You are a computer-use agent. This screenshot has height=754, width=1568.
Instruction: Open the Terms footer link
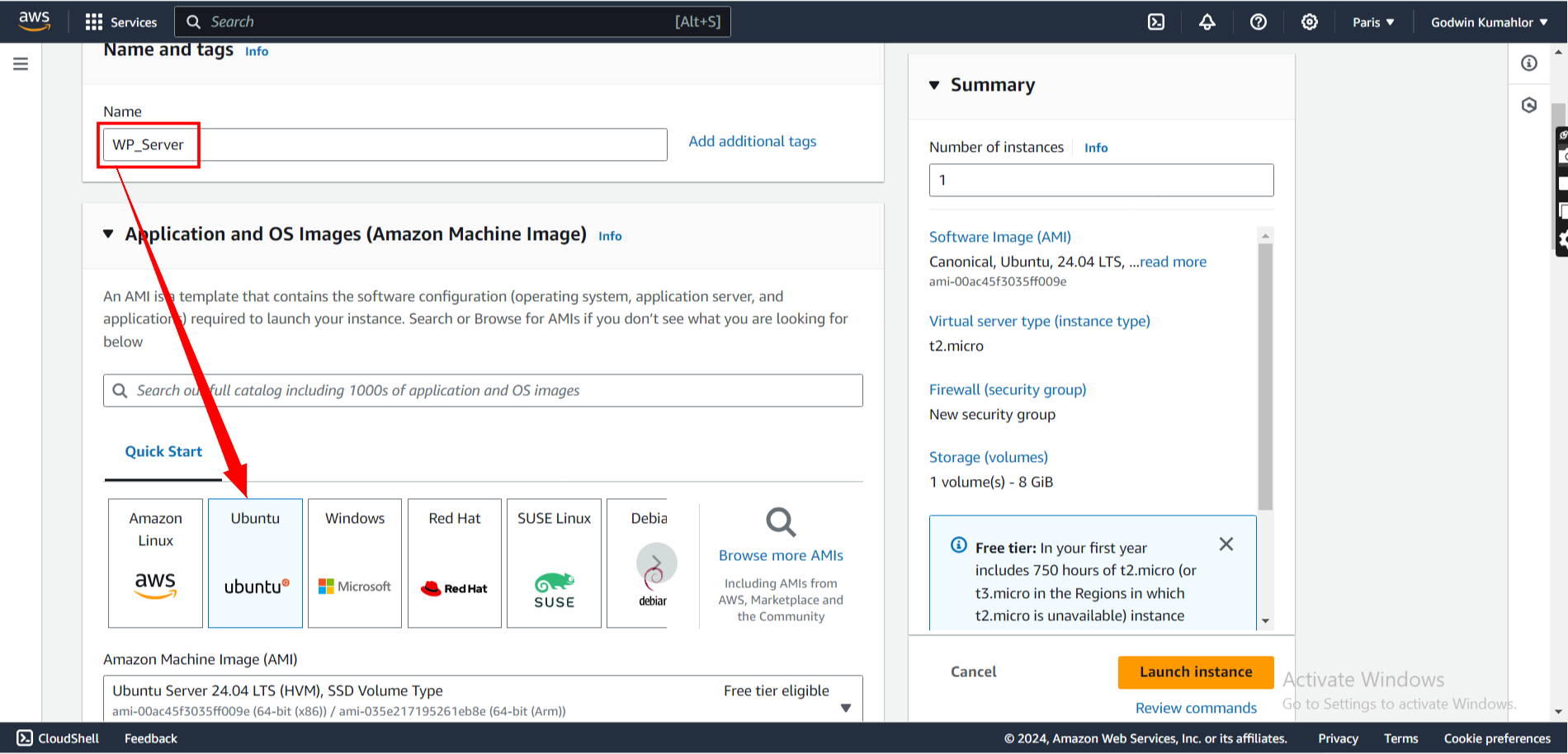pos(1401,738)
